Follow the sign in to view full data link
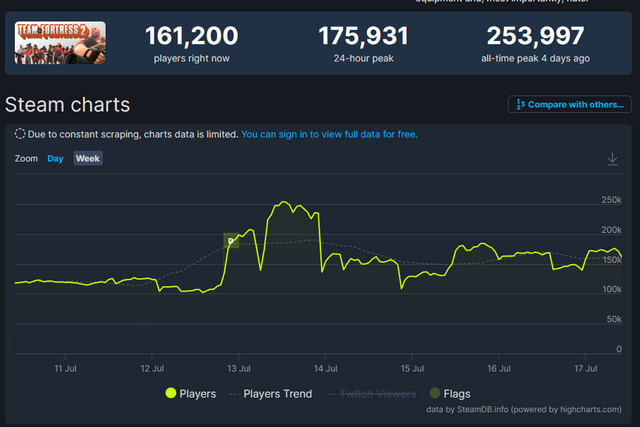The image size is (640, 427). pos(329,134)
